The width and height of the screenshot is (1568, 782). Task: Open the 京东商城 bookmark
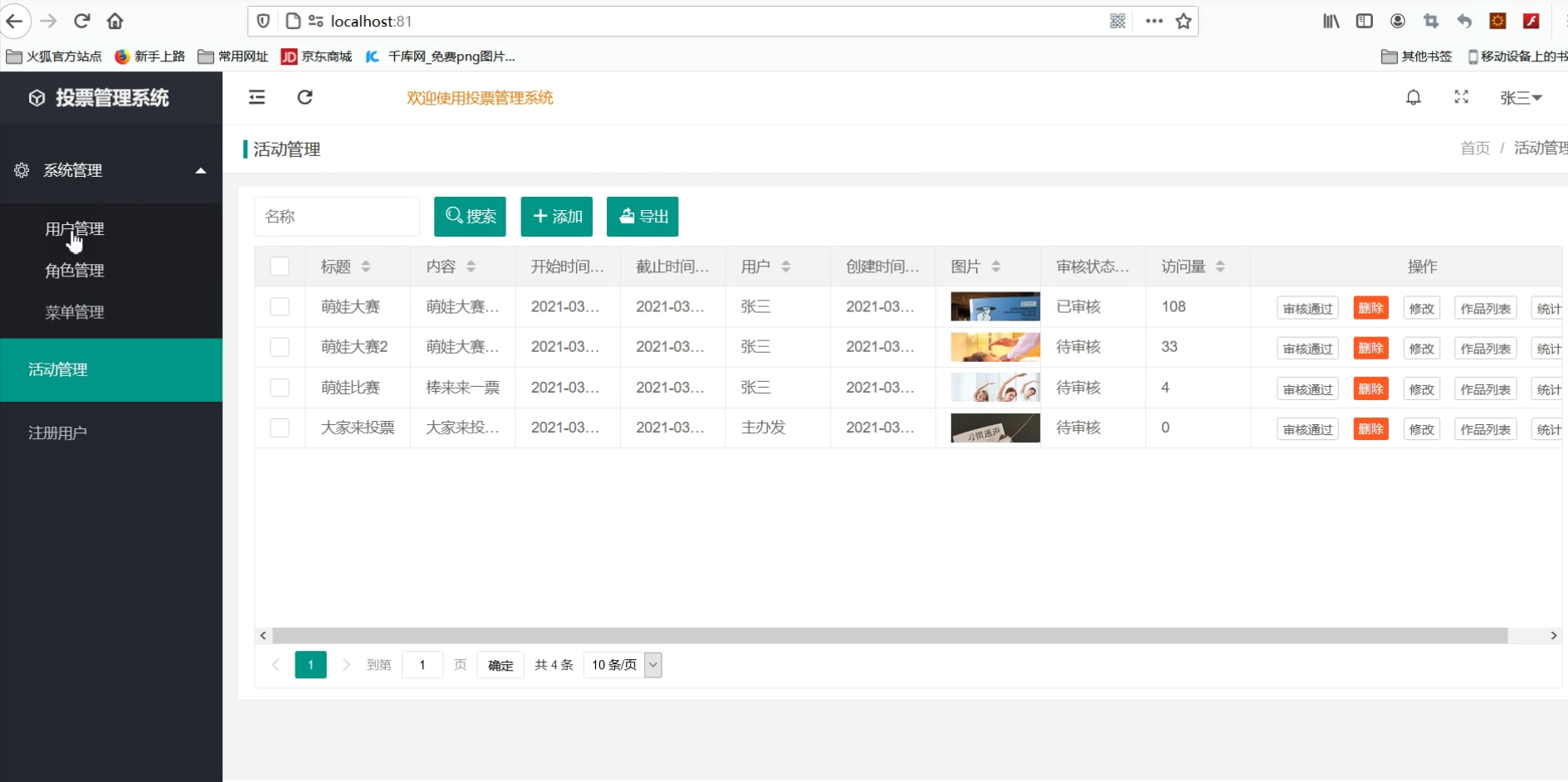click(x=316, y=56)
